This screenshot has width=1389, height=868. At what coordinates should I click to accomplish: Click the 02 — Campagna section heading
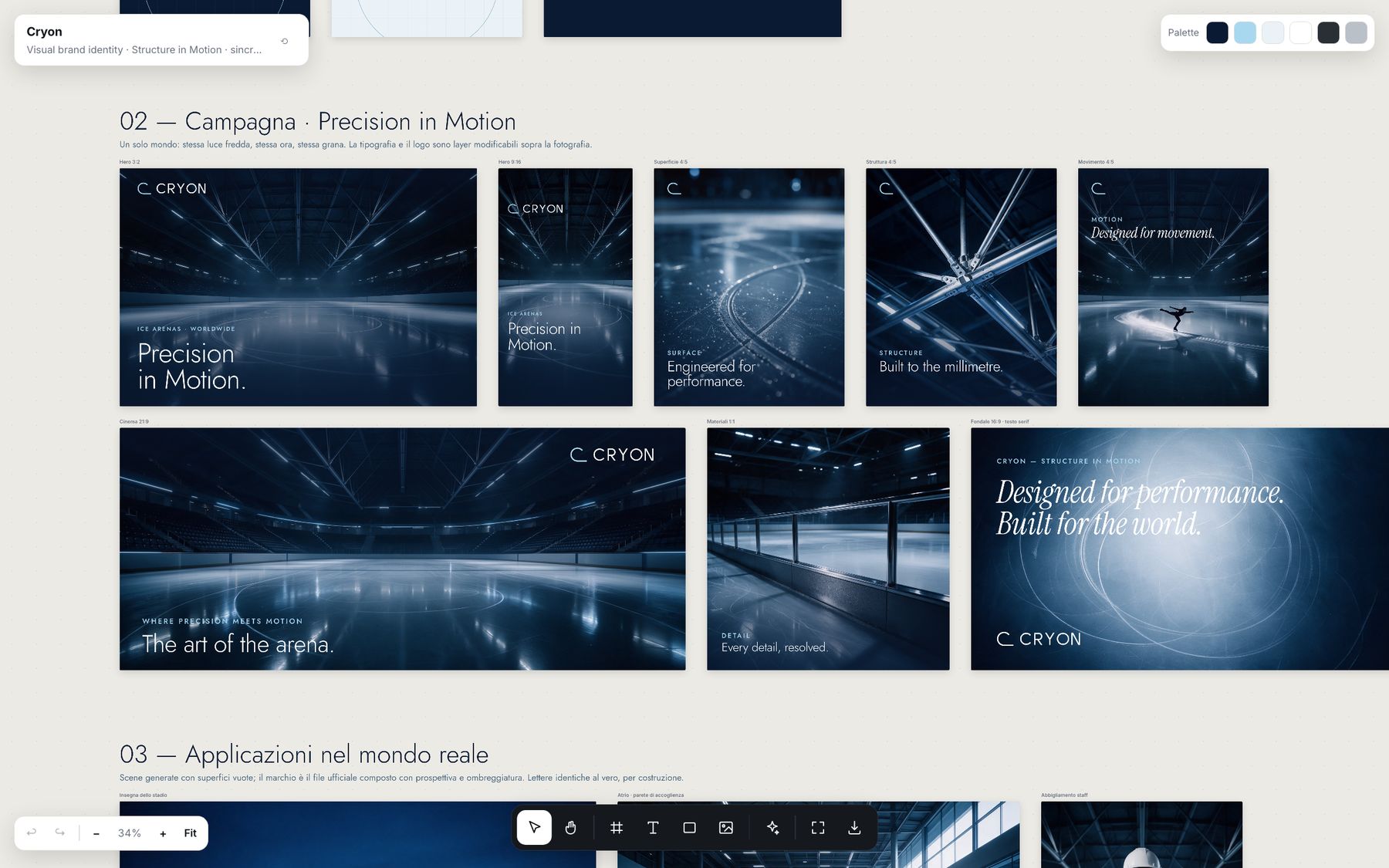tap(317, 121)
